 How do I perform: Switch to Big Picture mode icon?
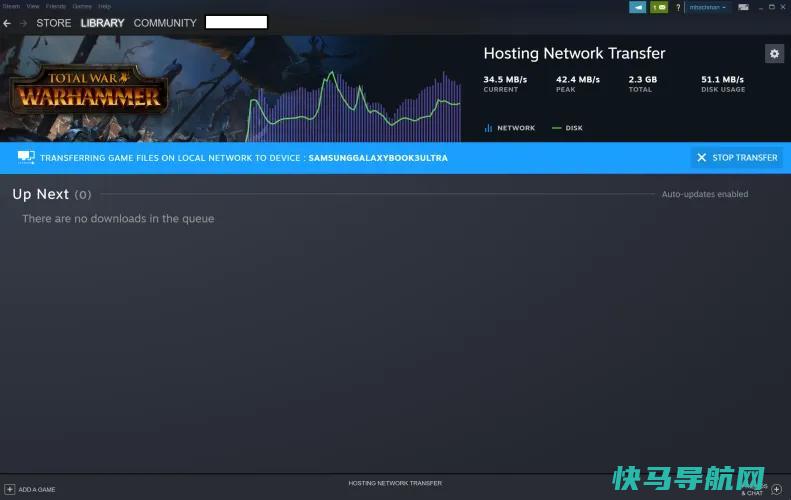coord(744,7)
